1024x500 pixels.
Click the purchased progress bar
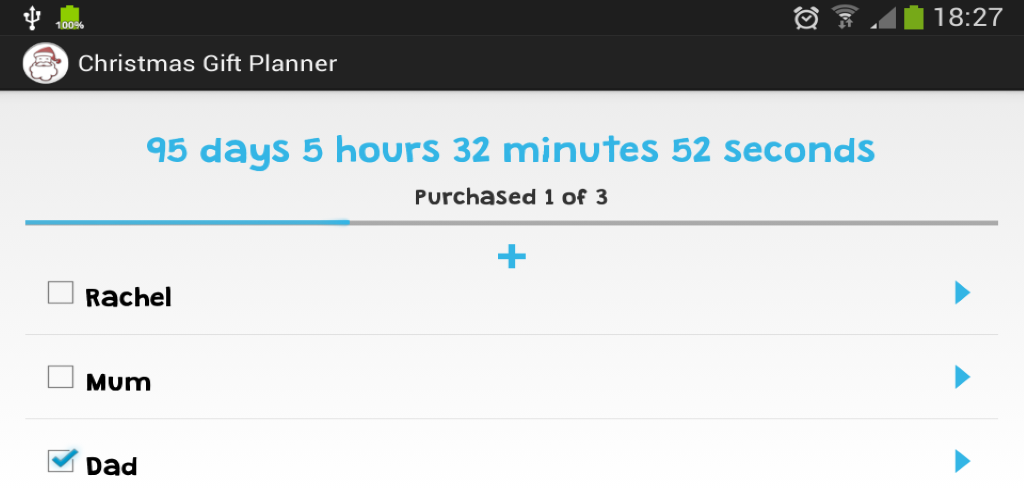(511, 222)
